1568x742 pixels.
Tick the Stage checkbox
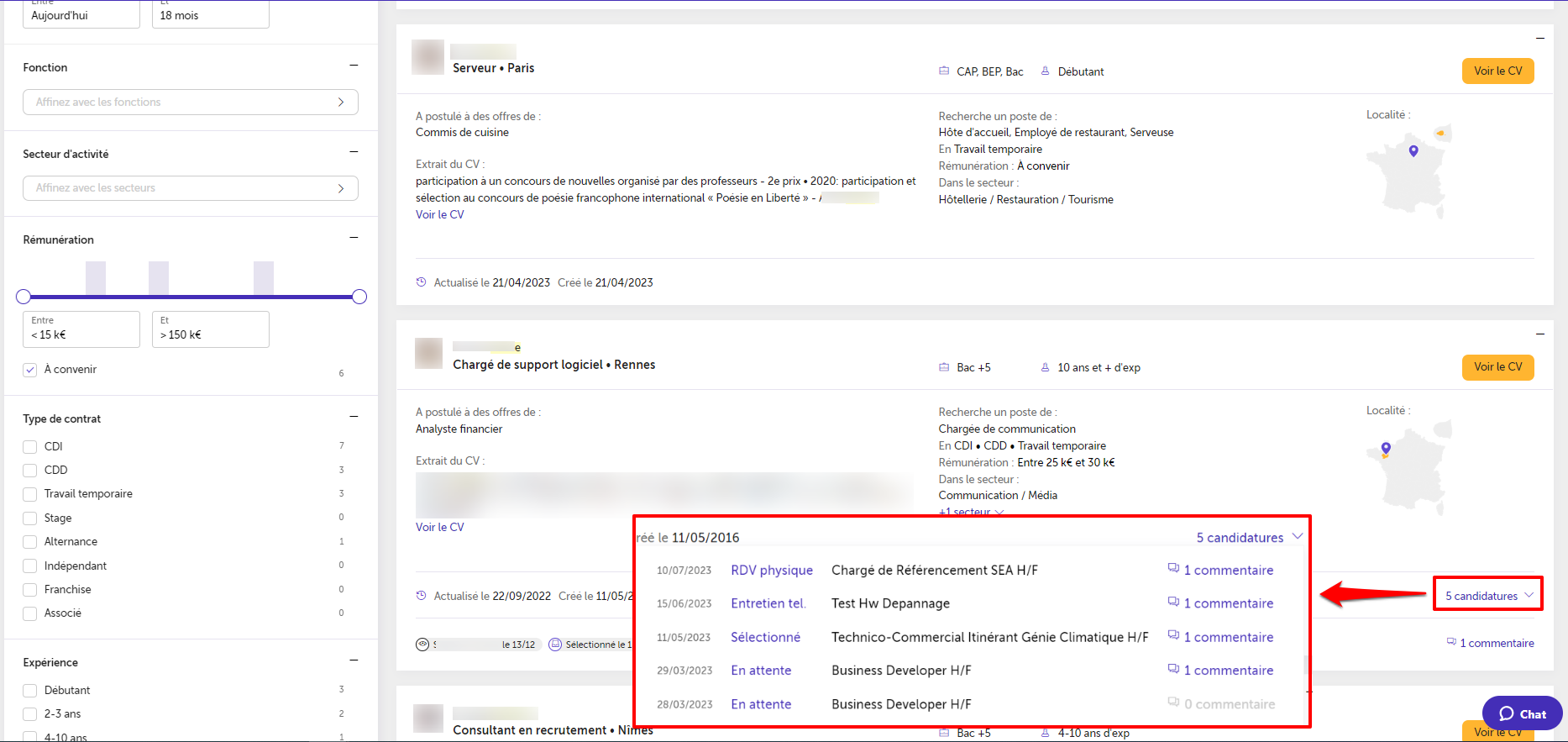point(30,518)
